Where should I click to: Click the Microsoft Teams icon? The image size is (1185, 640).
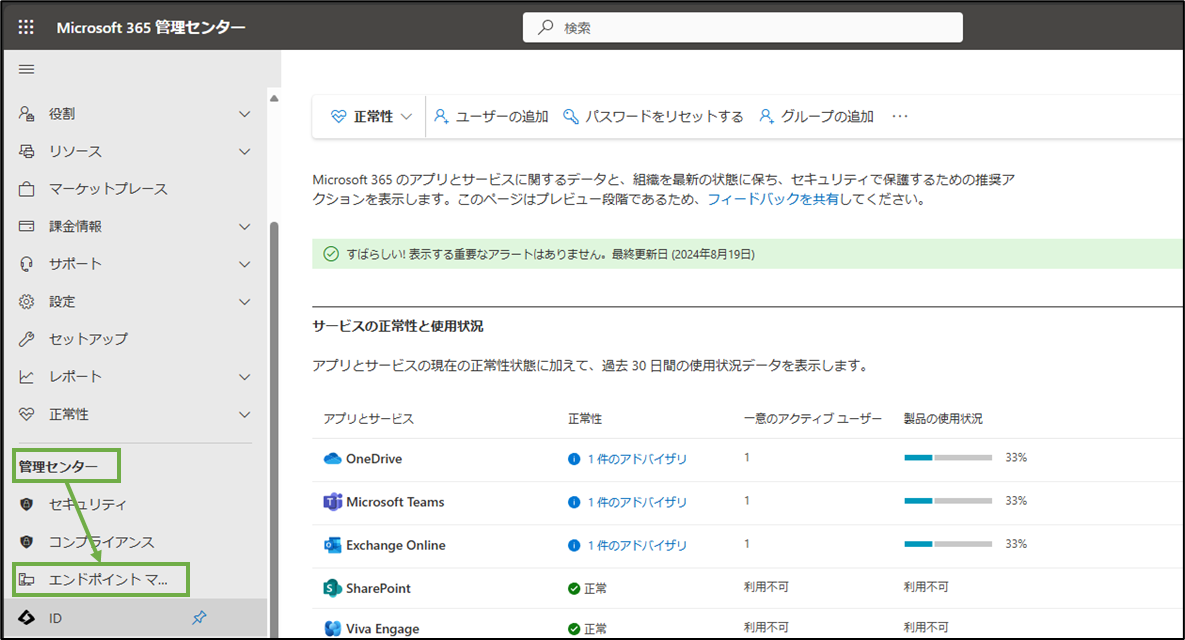tap(333, 502)
